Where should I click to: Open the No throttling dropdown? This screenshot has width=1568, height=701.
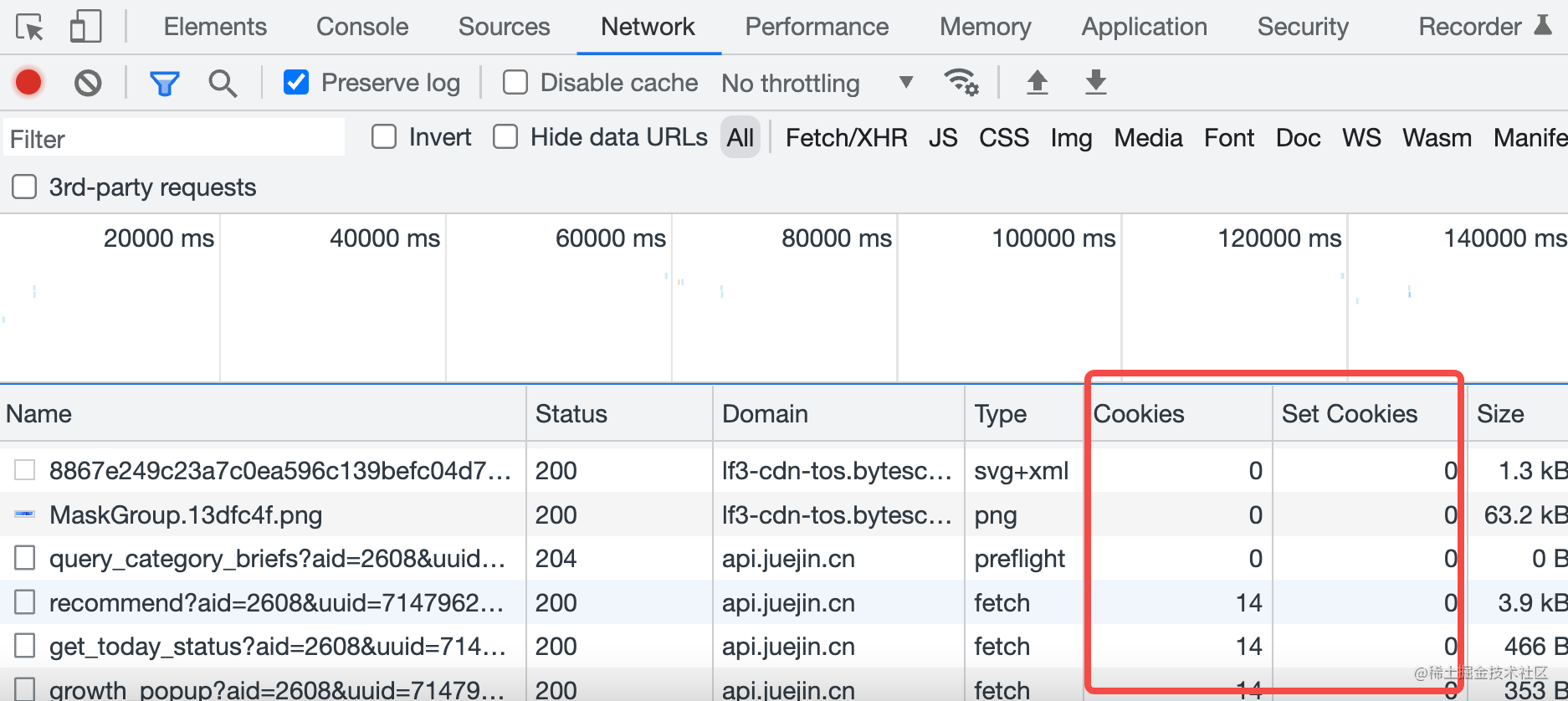(817, 83)
